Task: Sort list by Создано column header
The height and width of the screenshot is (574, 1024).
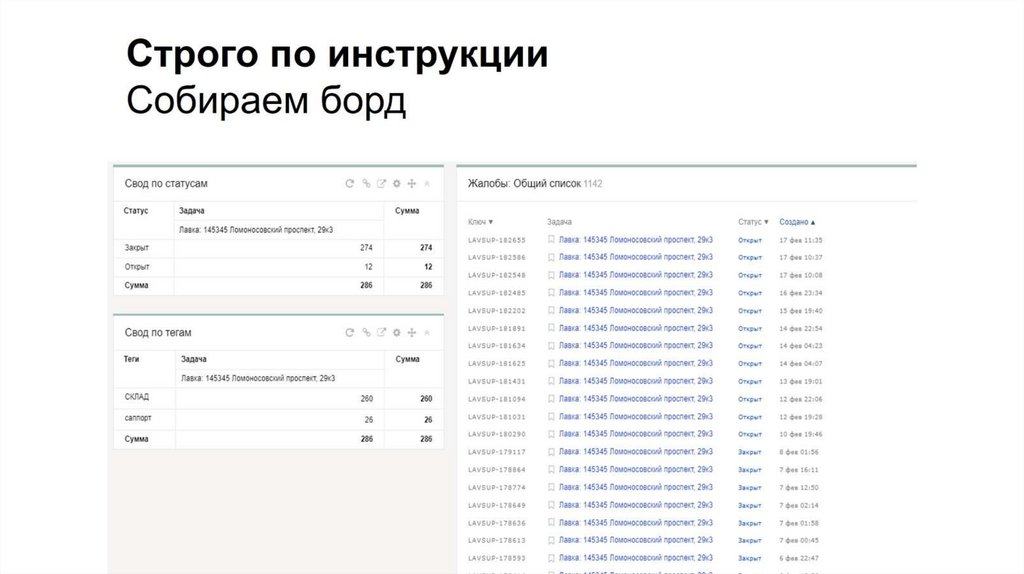Action: [x=797, y=222]
